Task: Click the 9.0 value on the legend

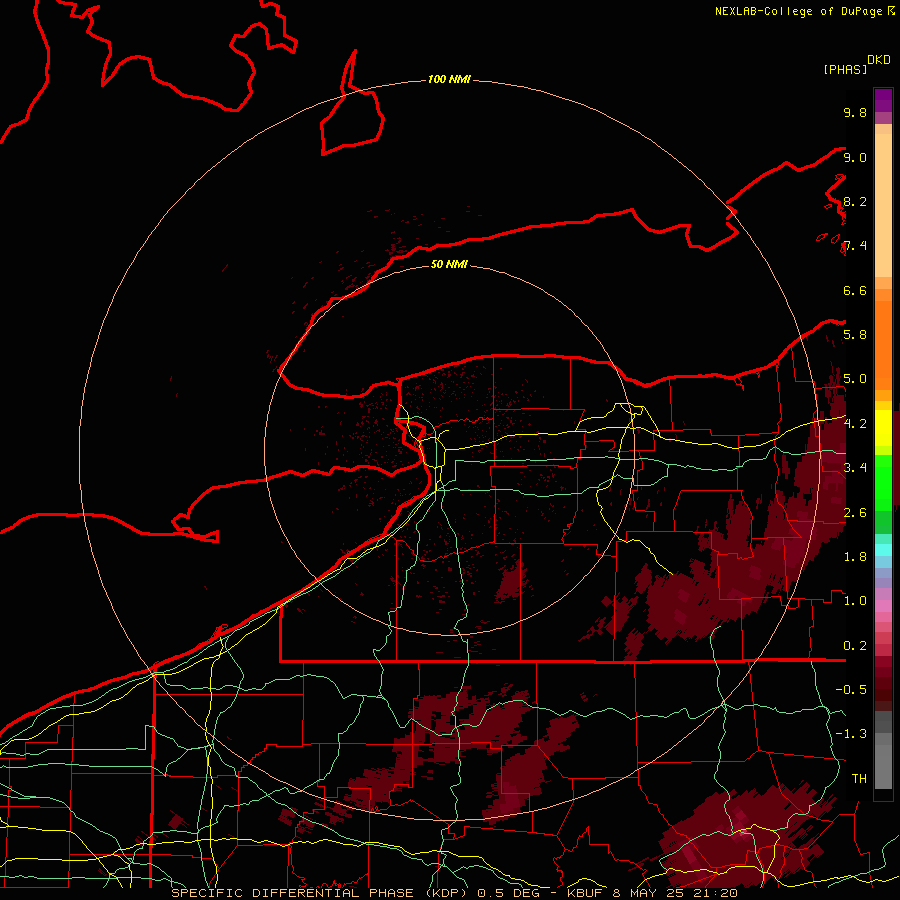Action: (855, 157)
